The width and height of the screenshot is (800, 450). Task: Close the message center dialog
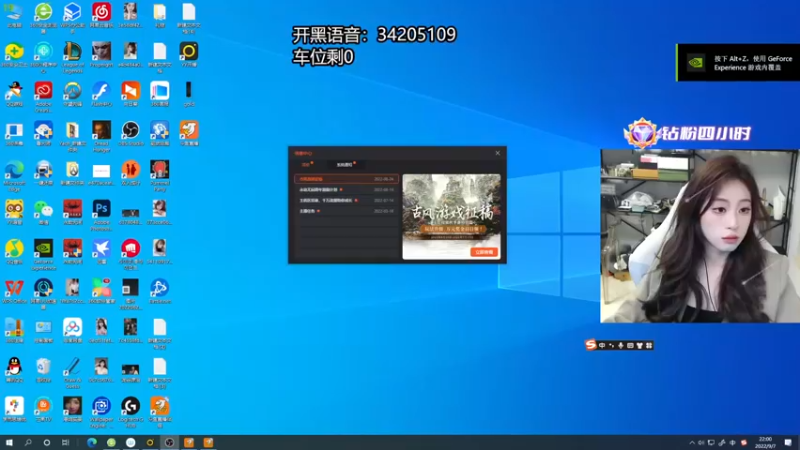[x=497, y=153]
